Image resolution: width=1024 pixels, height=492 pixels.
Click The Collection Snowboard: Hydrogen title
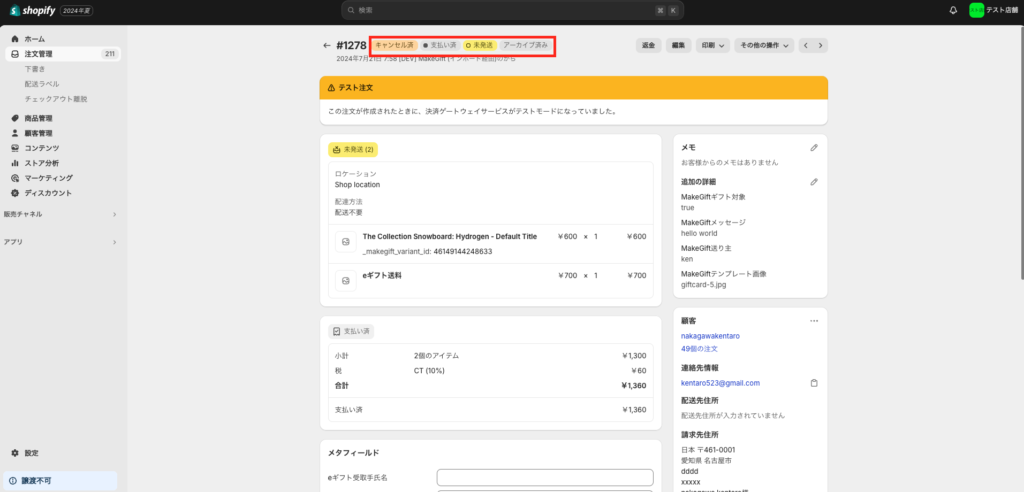click(449, 237)
